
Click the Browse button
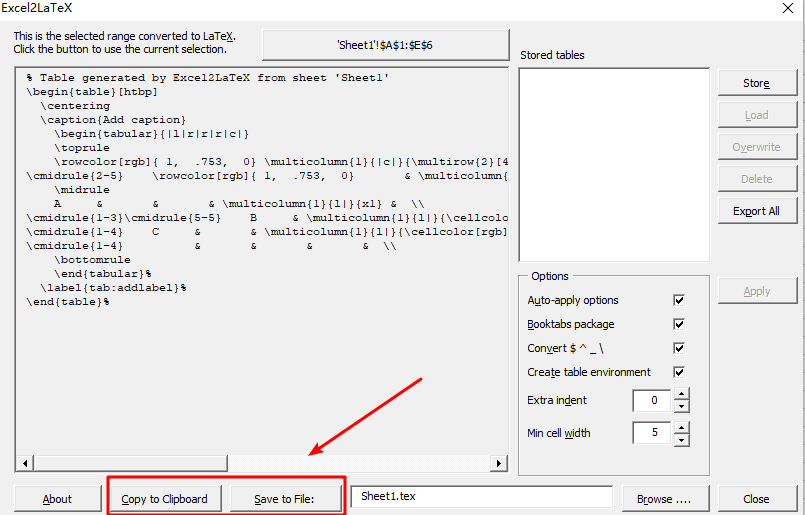665,499
